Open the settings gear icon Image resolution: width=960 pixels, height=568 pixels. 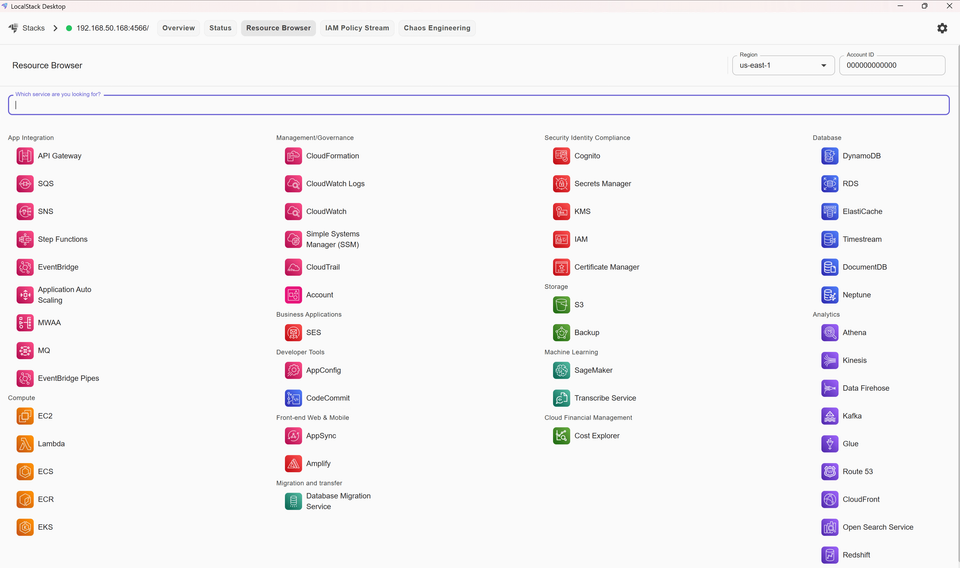click(x=942, y=28)
